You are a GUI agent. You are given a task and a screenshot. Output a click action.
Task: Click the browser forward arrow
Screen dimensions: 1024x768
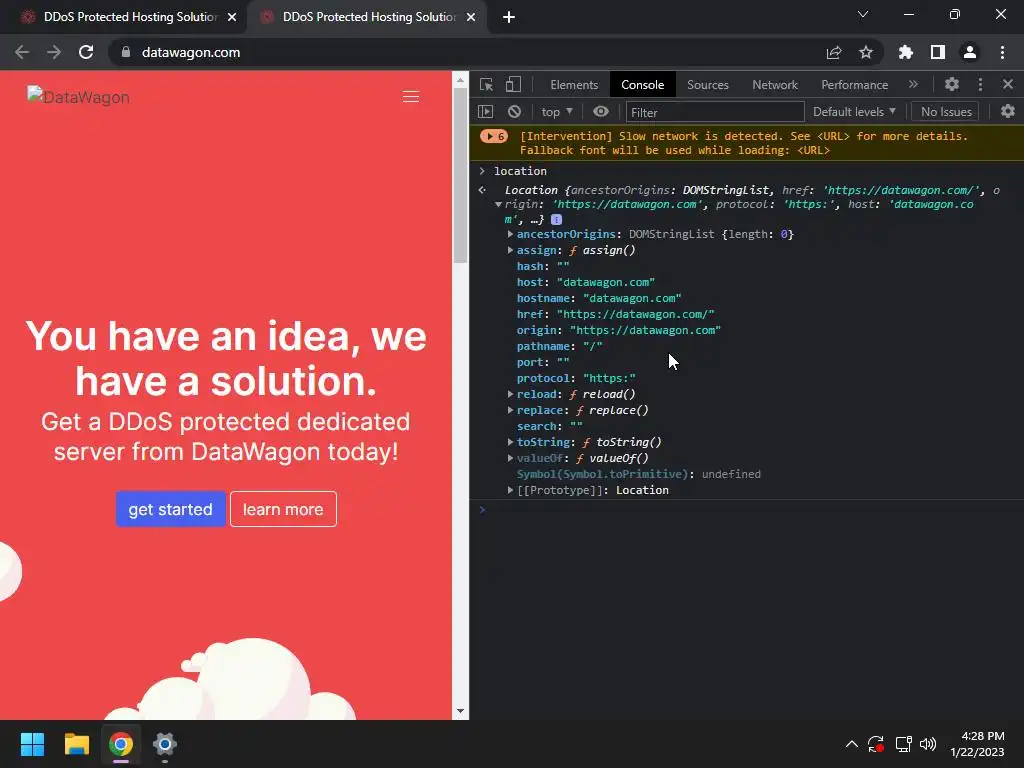(x=54, y=52)
